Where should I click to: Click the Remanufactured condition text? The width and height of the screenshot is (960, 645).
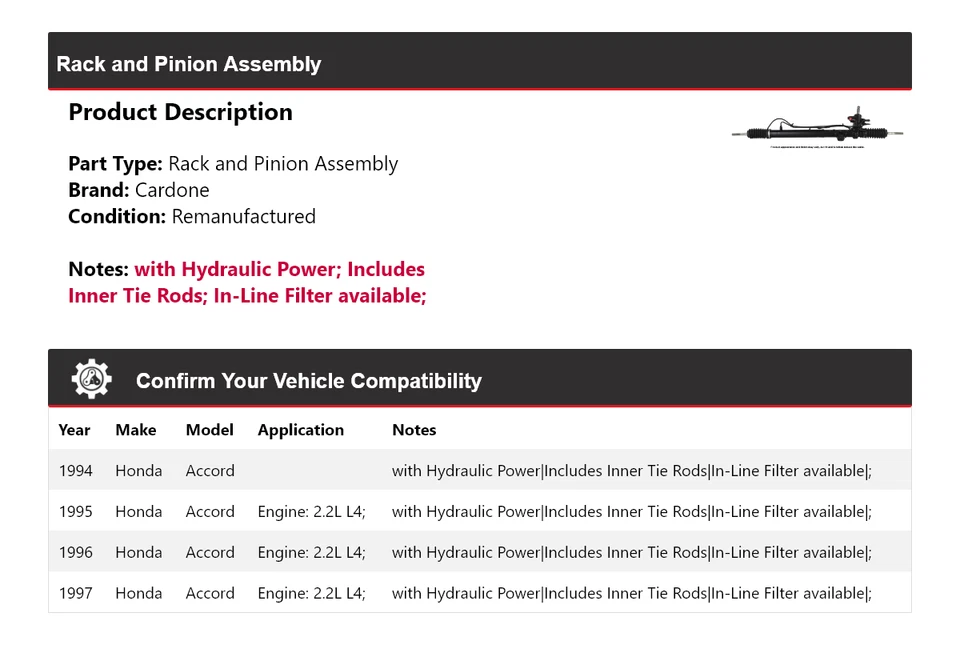click(x=243, y=216)
